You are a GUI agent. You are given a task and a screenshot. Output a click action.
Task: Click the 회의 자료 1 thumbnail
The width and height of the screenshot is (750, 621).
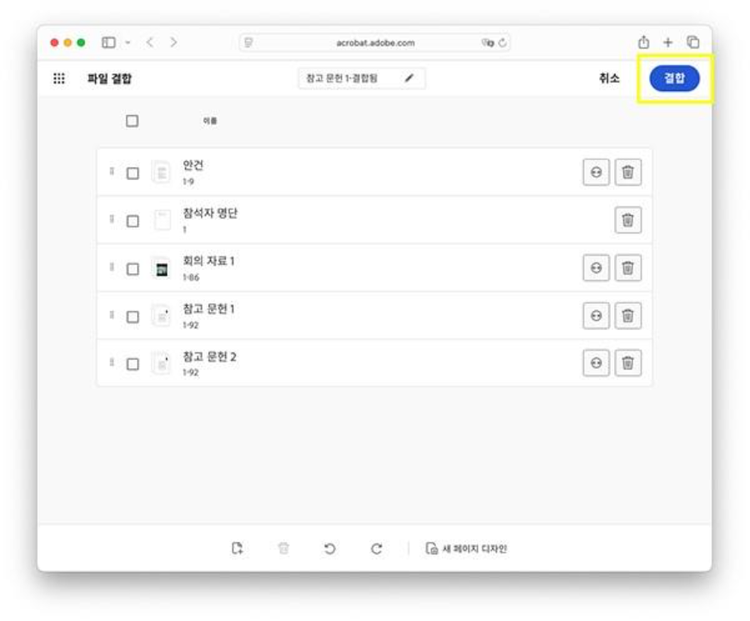pyautogui.click(x=162, y=268)
